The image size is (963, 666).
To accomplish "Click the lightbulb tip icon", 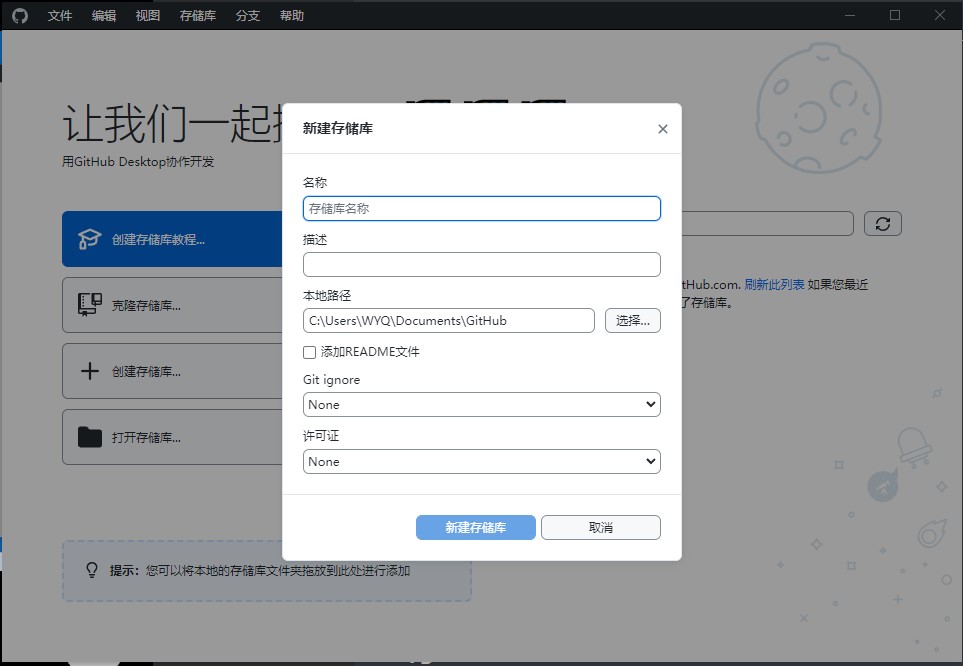I will point(92,570).
